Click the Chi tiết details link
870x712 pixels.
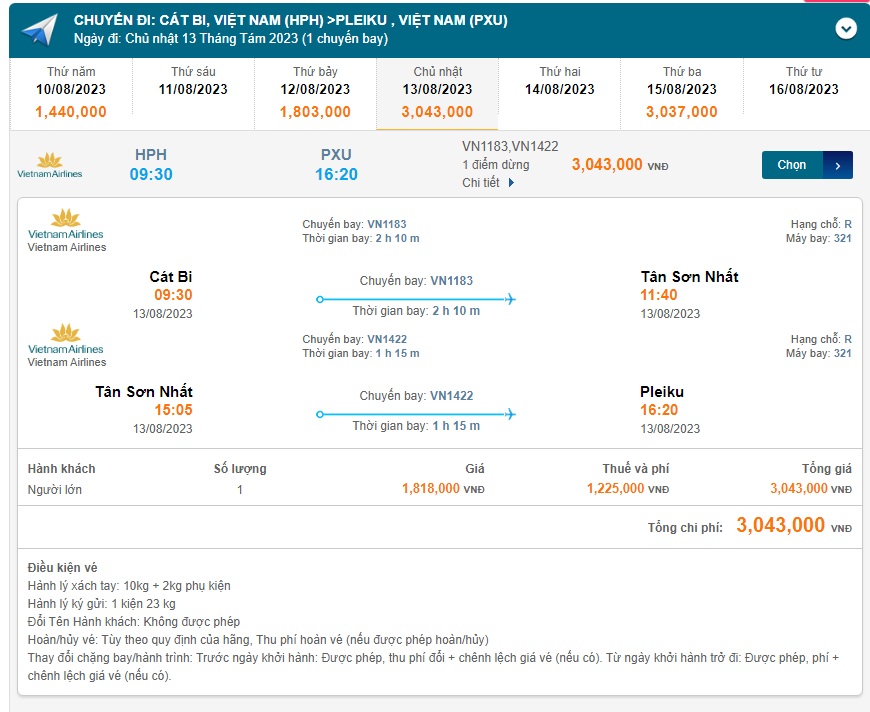[481, 183]
